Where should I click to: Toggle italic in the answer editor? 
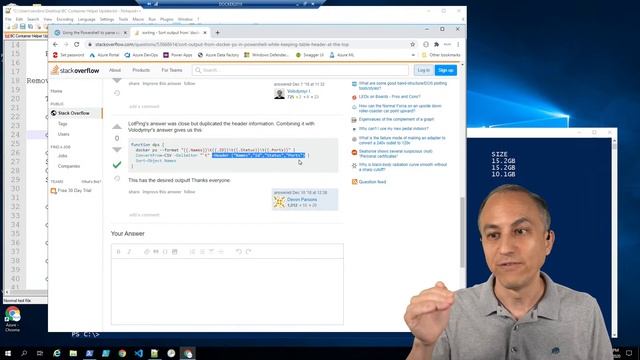[x=129, y=252]
